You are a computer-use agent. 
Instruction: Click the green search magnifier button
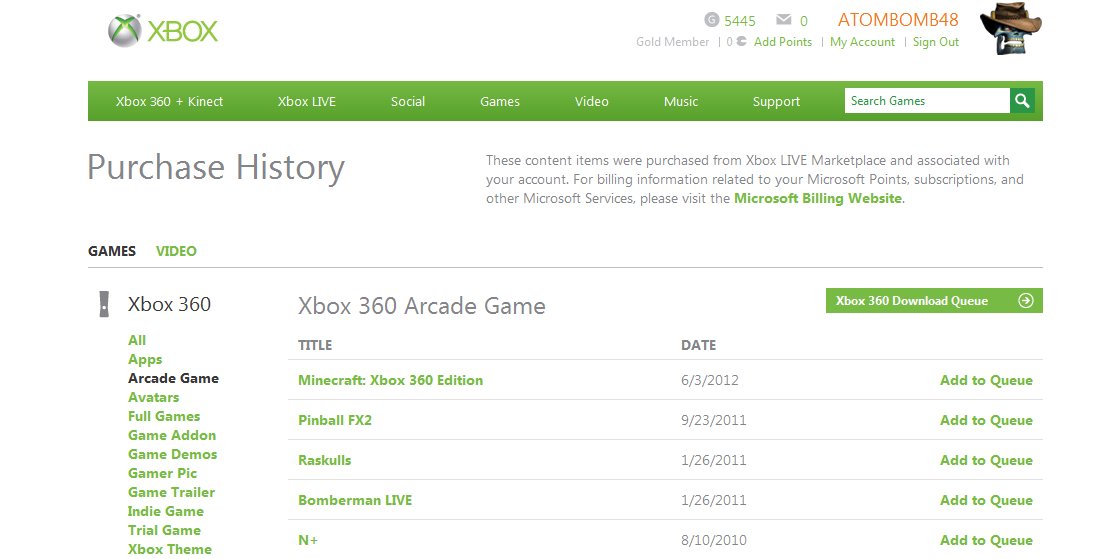tap(1022, 101)
